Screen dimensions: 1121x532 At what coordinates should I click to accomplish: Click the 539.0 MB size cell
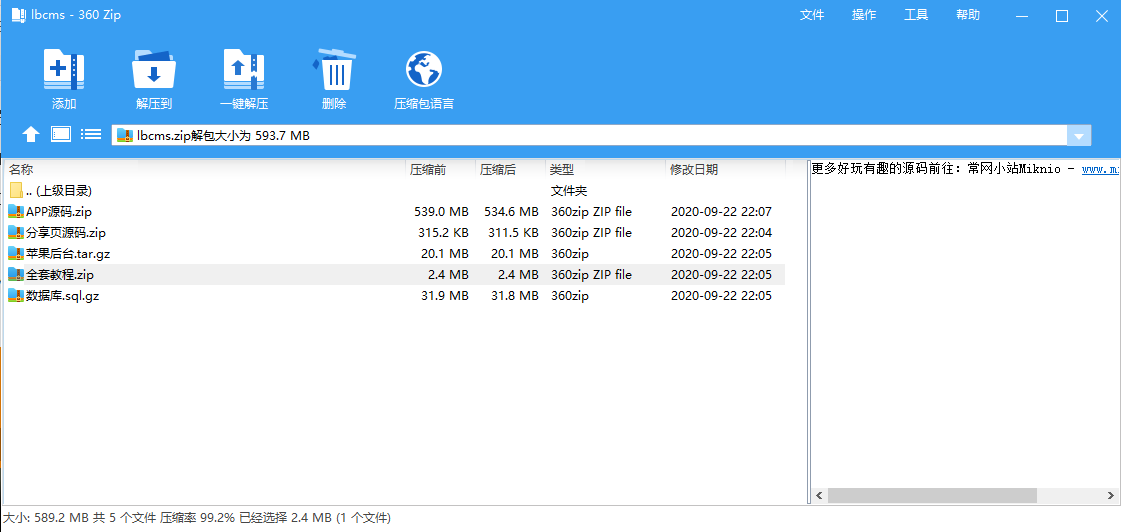441,212
